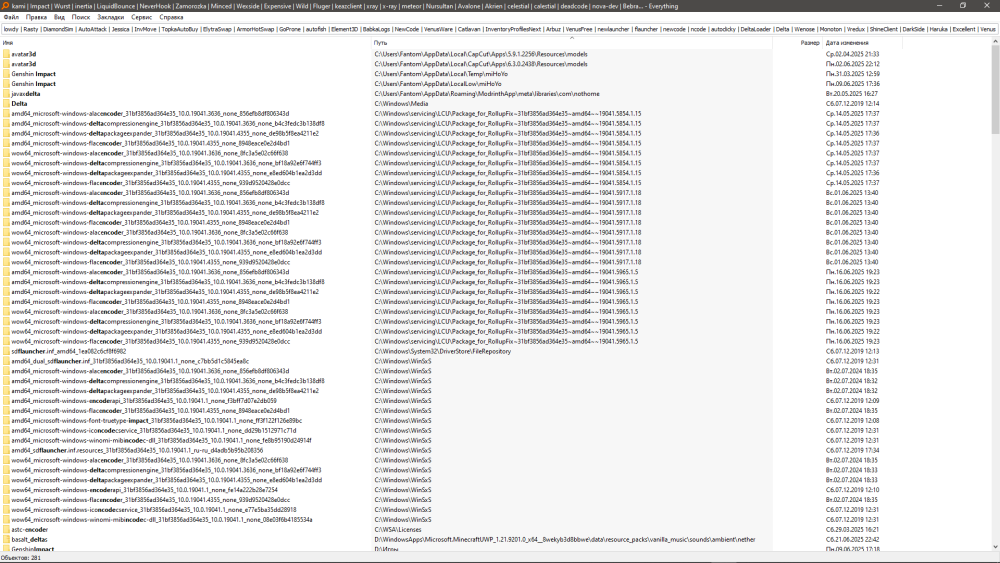
Task: Open the Сервис menu
Action: tap(142, 17)
